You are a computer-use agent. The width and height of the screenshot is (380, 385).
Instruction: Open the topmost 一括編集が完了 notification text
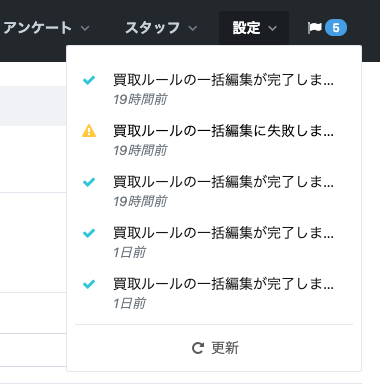click(223, 80)
